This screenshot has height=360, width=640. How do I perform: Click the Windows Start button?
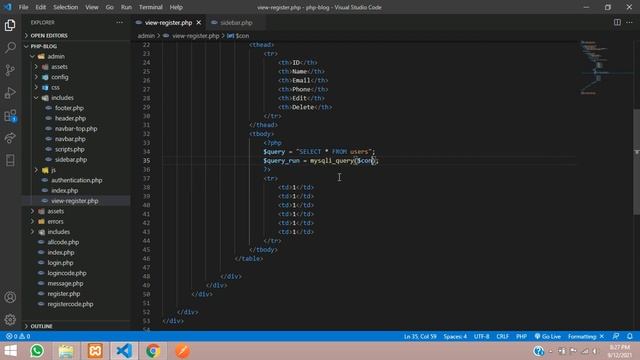(x=10, y=351)
